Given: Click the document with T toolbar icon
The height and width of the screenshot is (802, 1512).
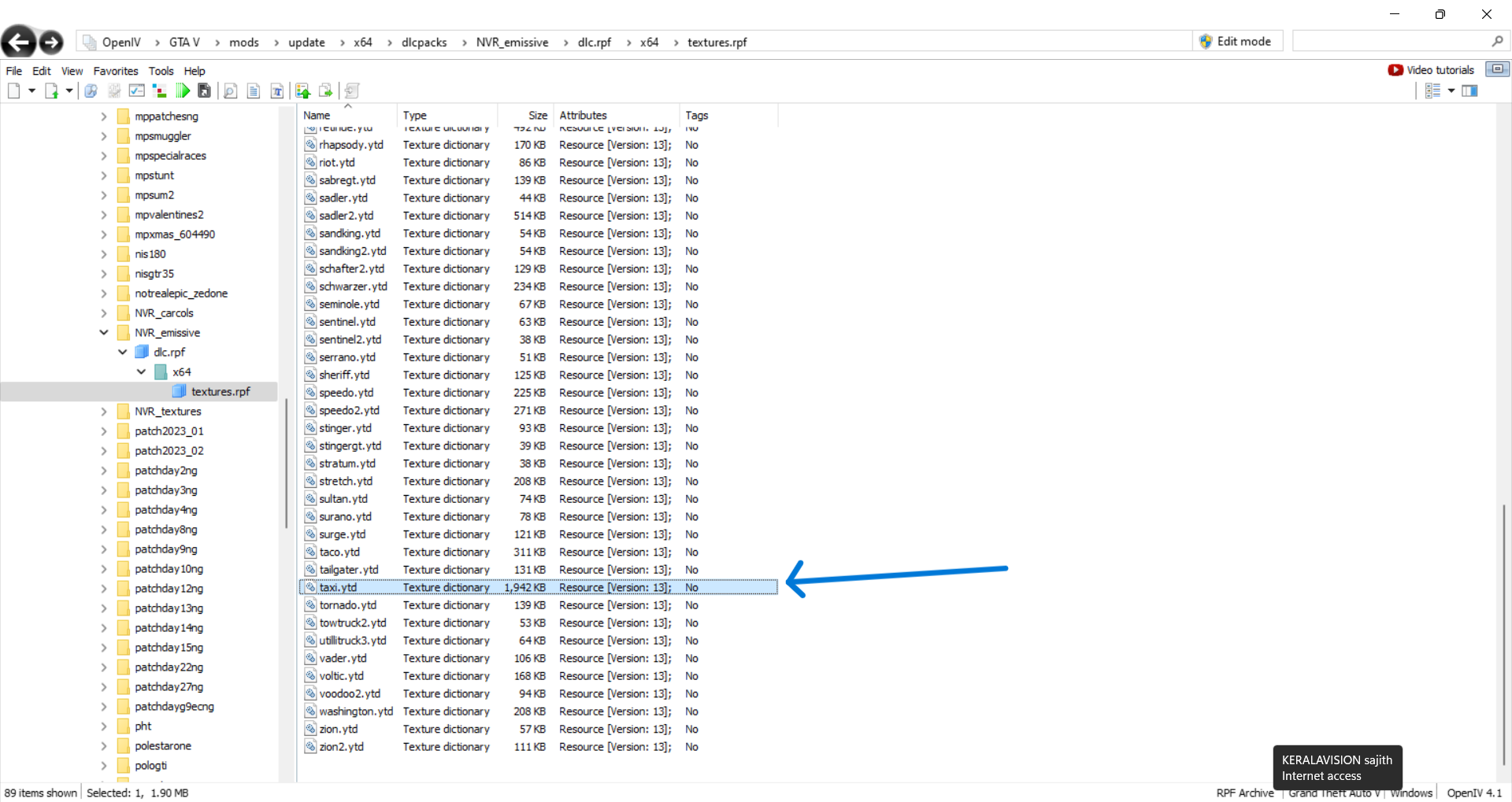Looking at the screenshot, I should (277, 91).
